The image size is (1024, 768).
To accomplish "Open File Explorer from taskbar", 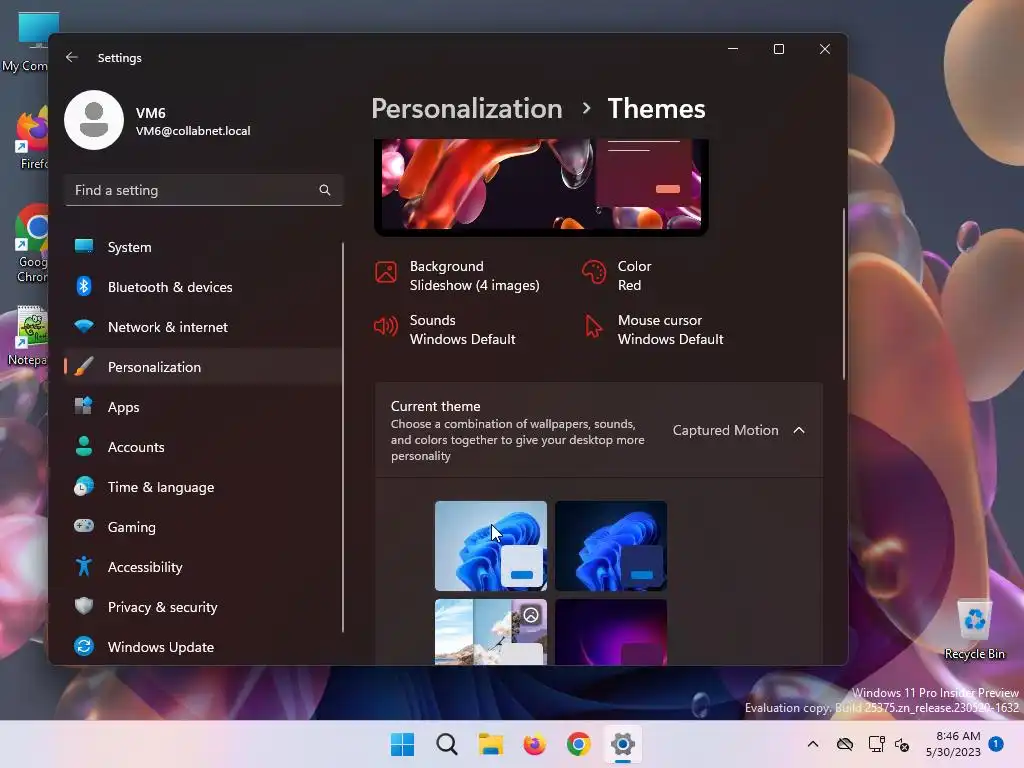I will tap(490, 744).
